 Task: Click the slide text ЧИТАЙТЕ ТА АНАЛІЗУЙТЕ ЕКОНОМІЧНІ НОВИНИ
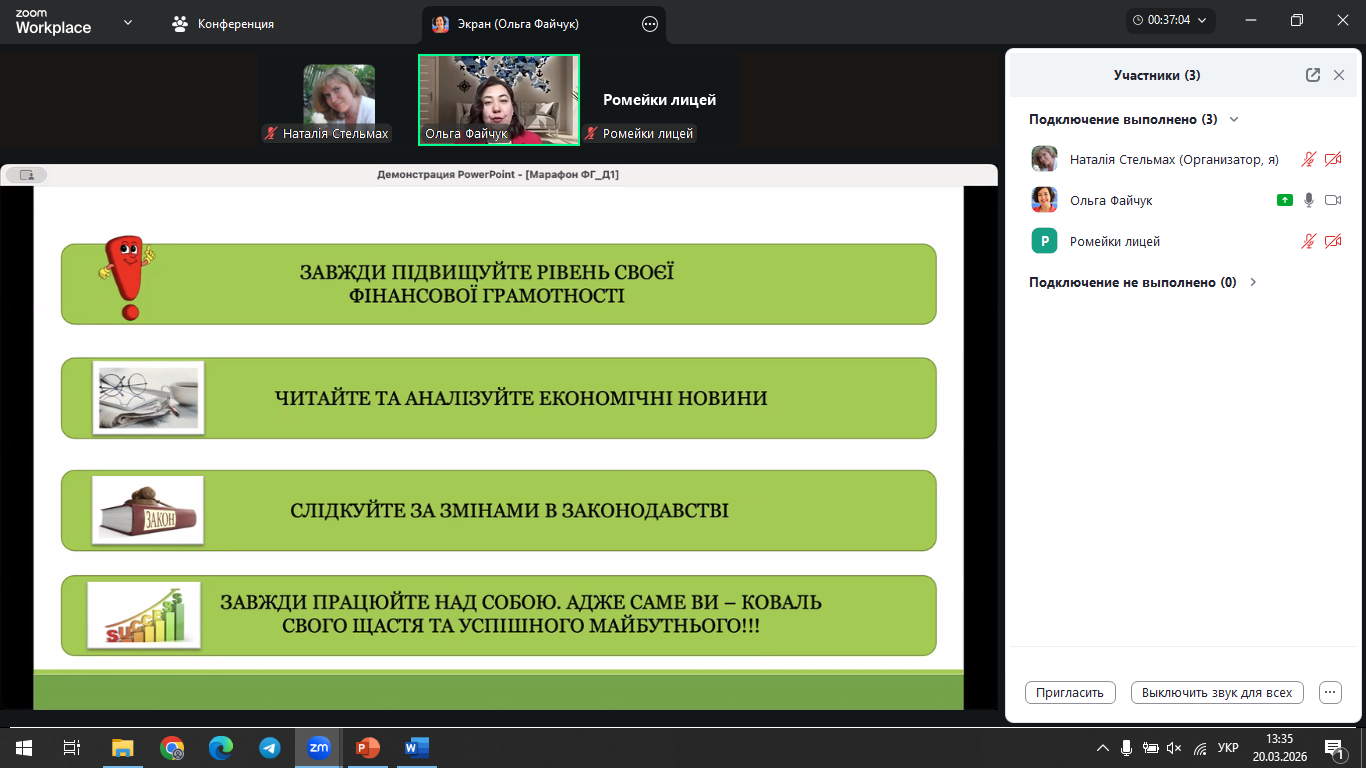(x=521, y=398)
